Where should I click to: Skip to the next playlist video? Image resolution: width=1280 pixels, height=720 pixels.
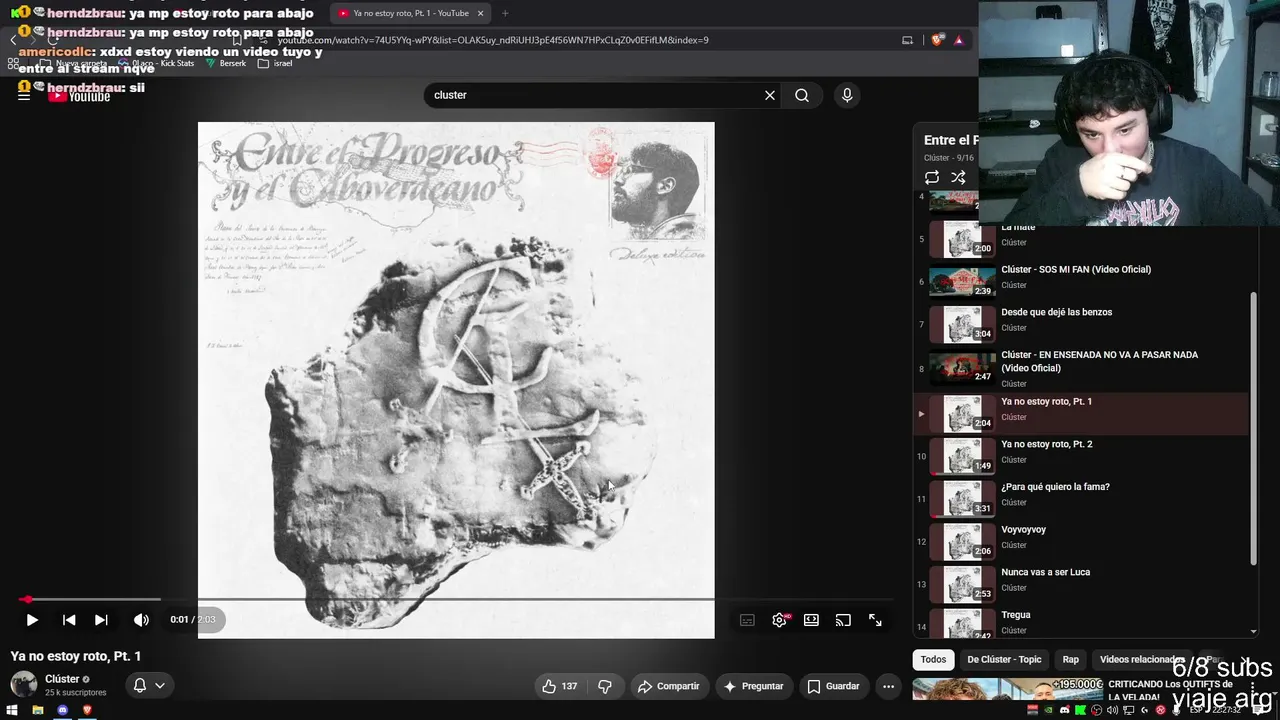point(101,620)
